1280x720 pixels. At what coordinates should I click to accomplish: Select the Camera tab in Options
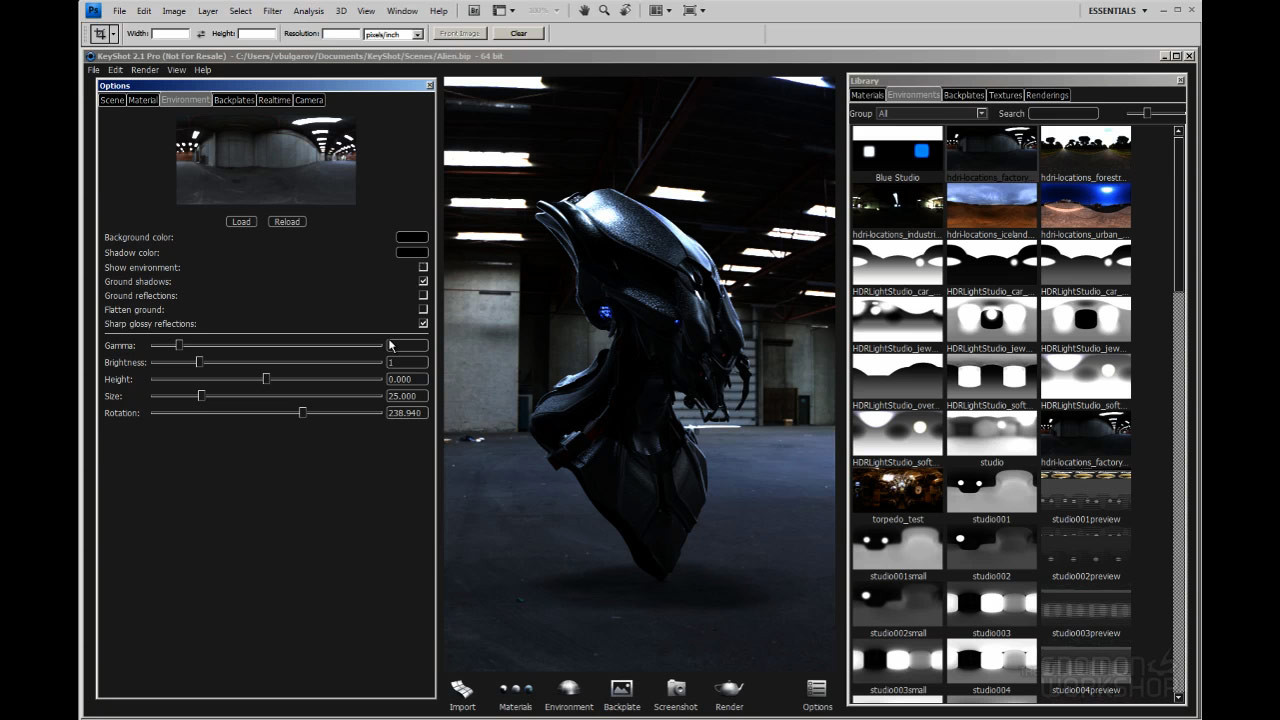pyautogui.click(x=309, y=100)
